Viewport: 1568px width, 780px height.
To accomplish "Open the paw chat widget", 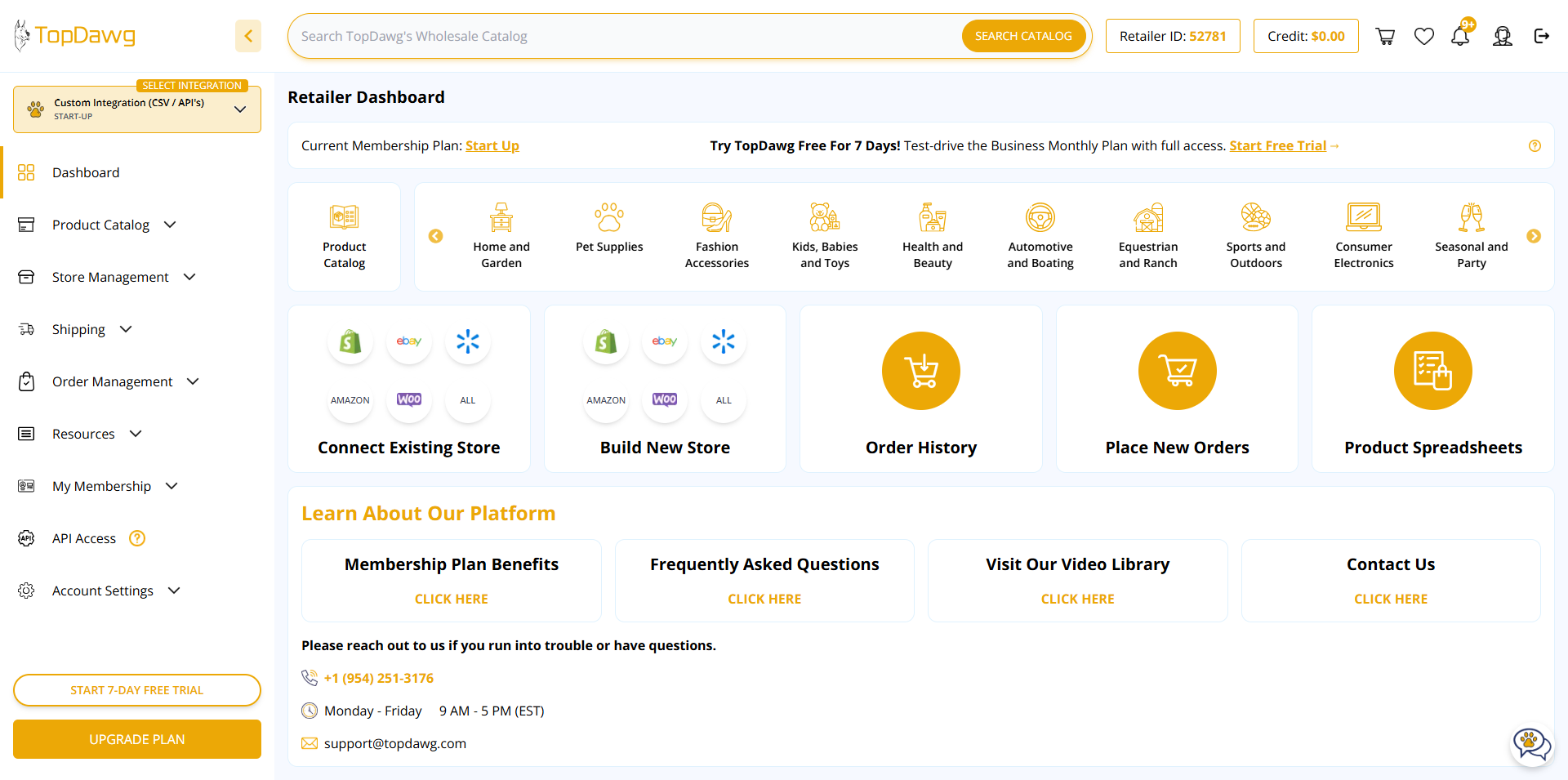I will [x=1530, y=744].
